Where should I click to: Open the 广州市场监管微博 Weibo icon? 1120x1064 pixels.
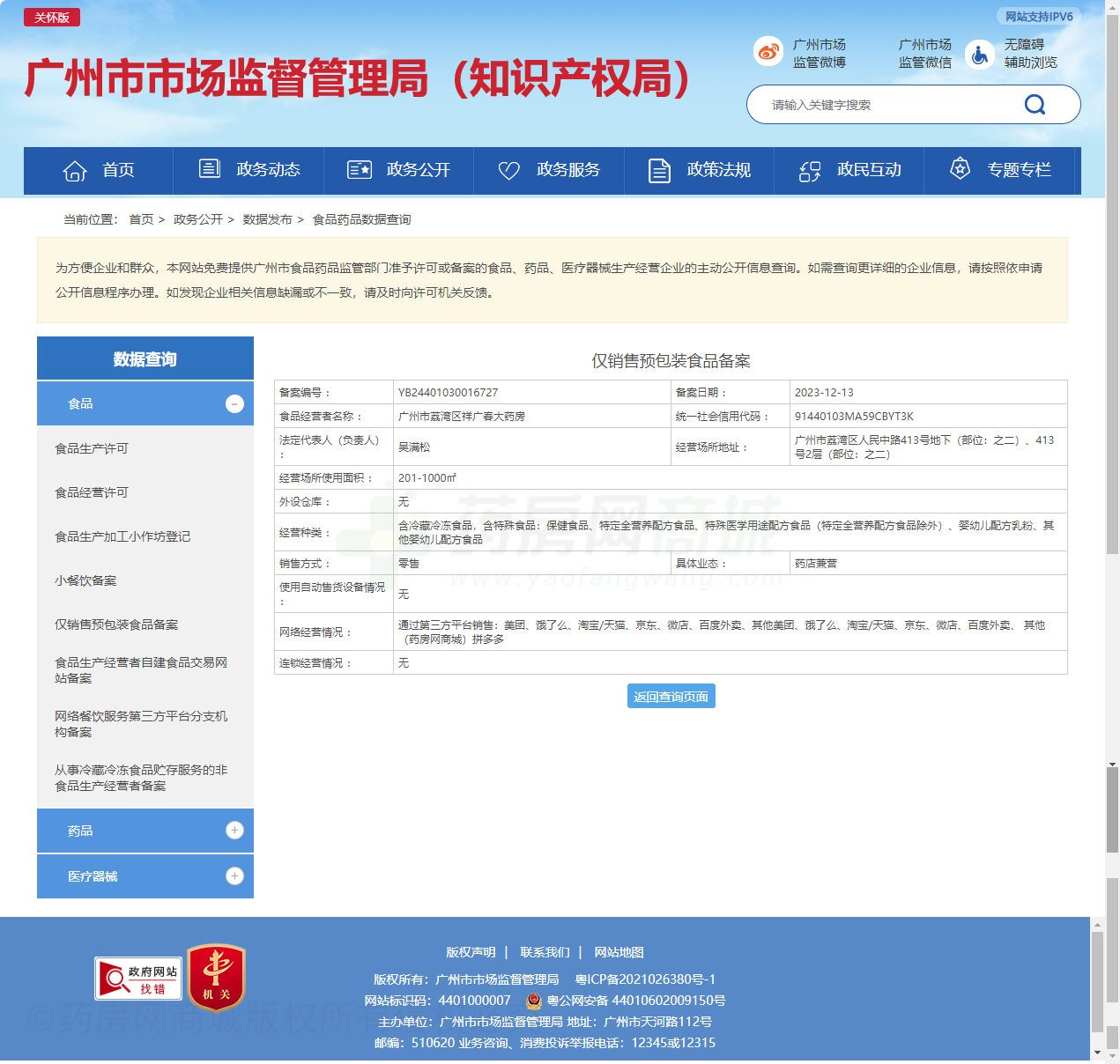[x=768, y=52]
